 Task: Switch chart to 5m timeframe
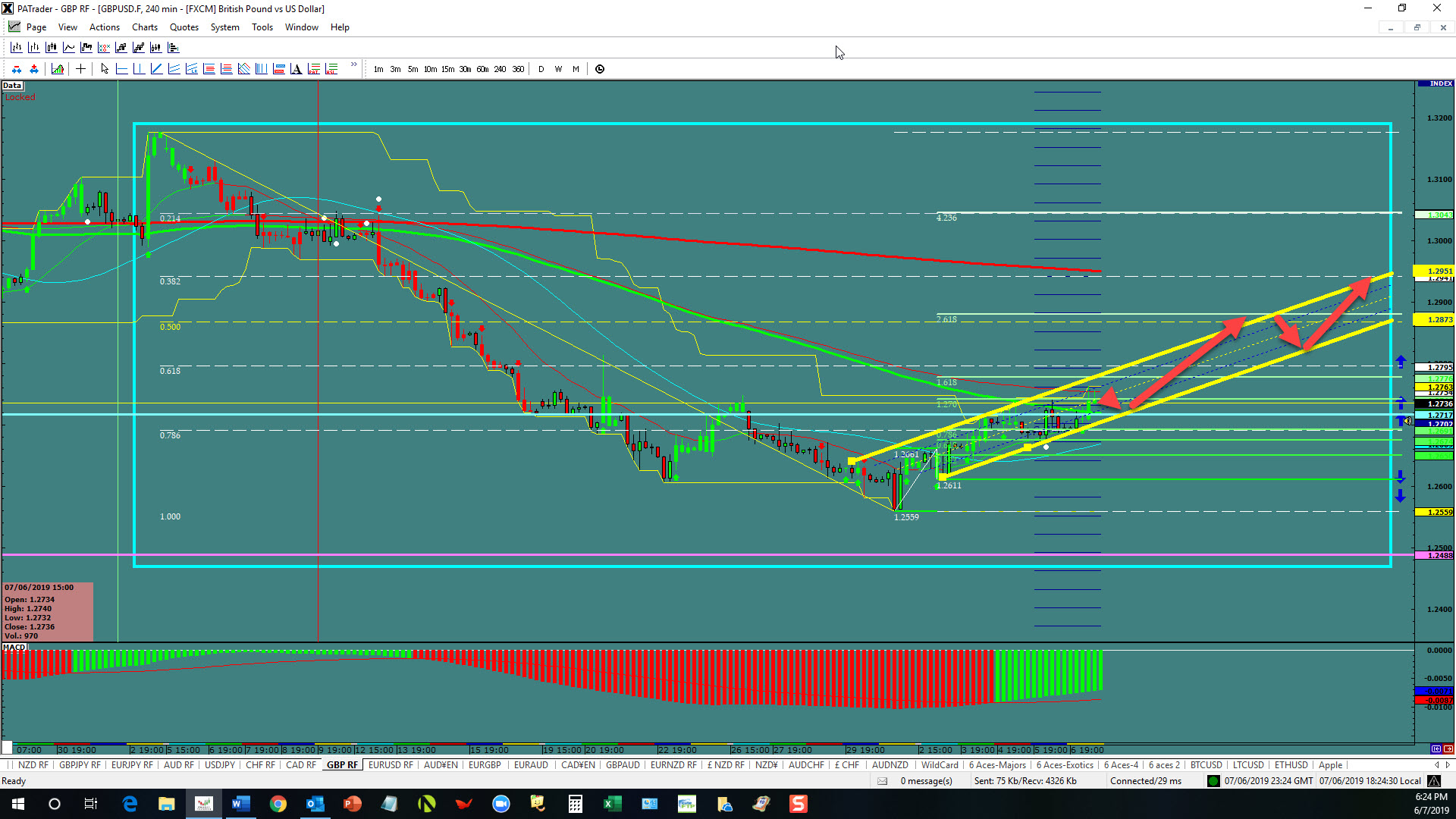click(x=413, y=69)
